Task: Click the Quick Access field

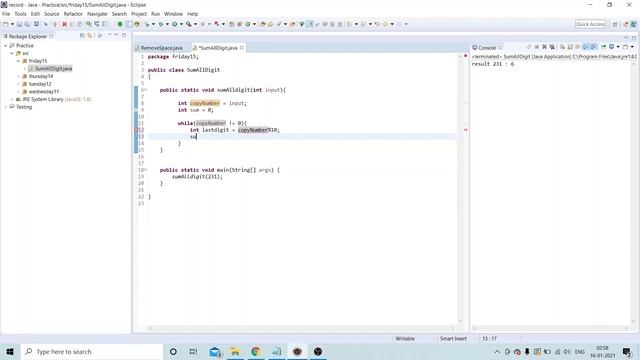Action: coord(591,24)
